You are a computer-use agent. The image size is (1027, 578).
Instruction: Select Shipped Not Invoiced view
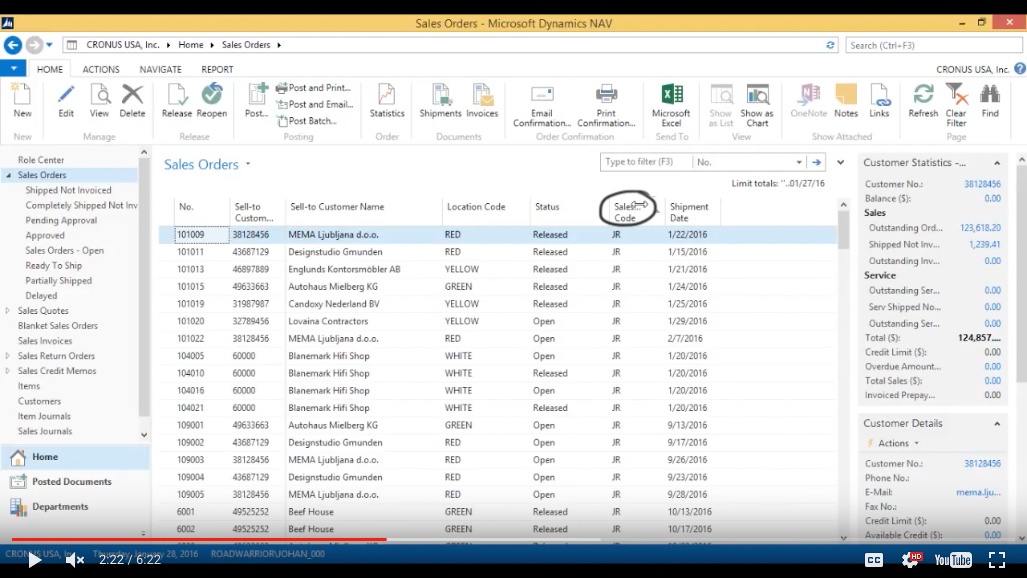point(68,190)
